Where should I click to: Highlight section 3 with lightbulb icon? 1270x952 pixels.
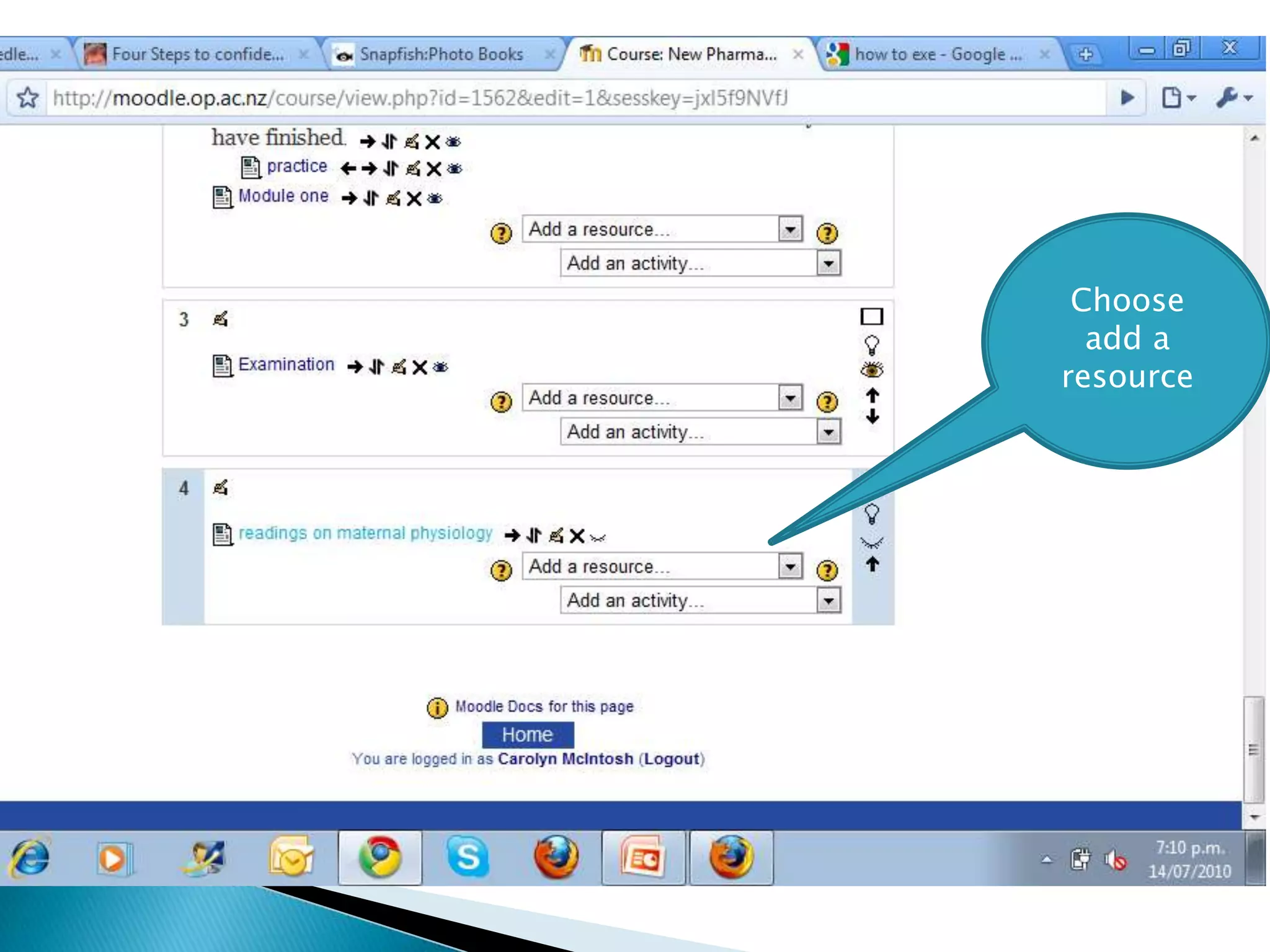[871, 345]
